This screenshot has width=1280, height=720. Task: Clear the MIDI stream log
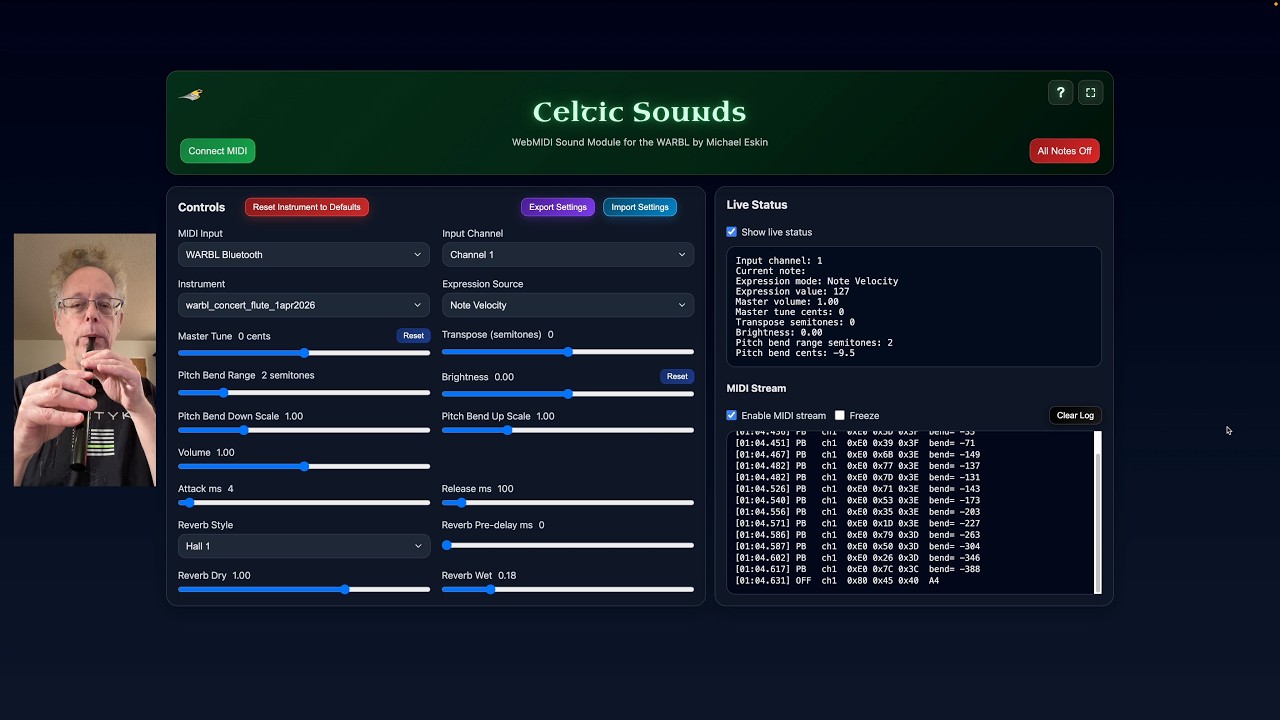tap(1075, 415)
